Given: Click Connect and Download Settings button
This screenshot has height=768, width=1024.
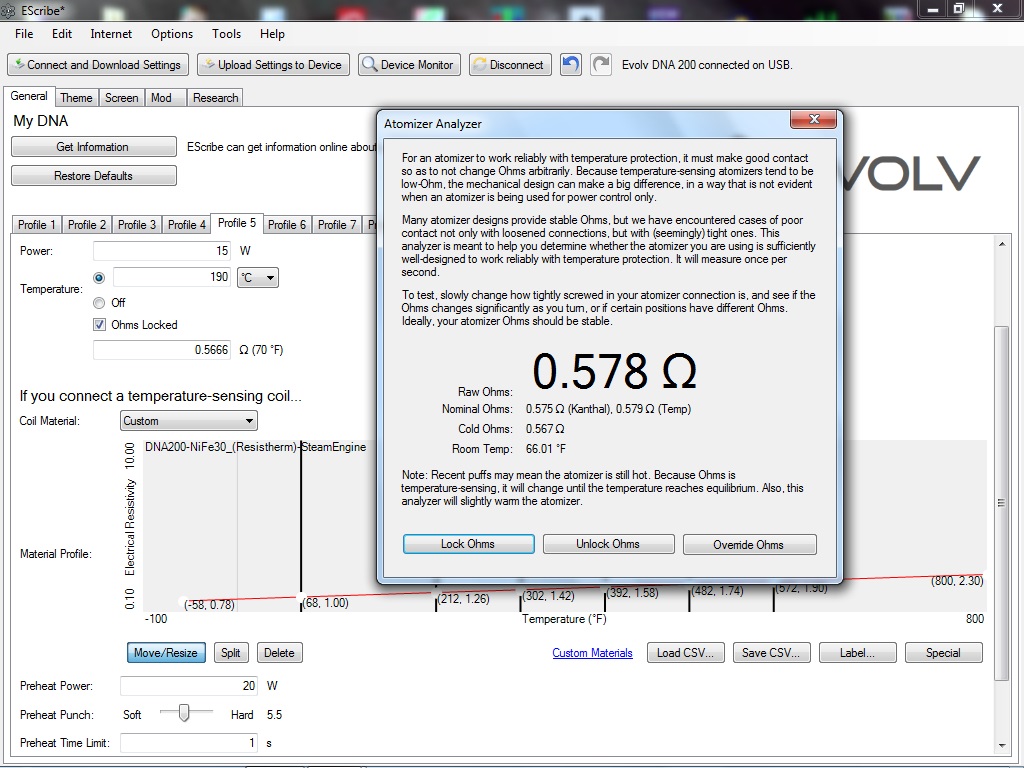Looking at the screenshot, I should click(x=98, y=65).
